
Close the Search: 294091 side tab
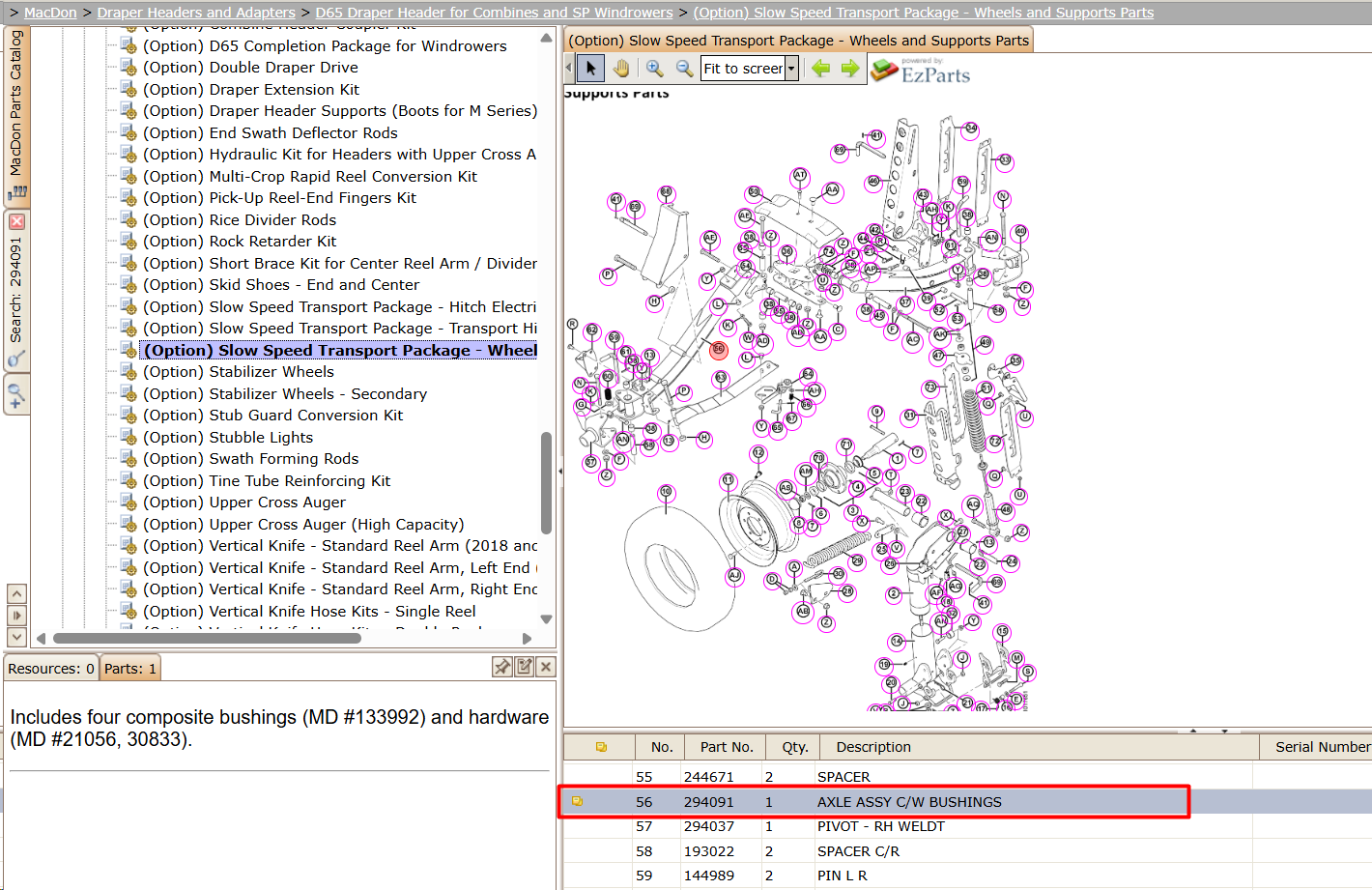(16, 222)
